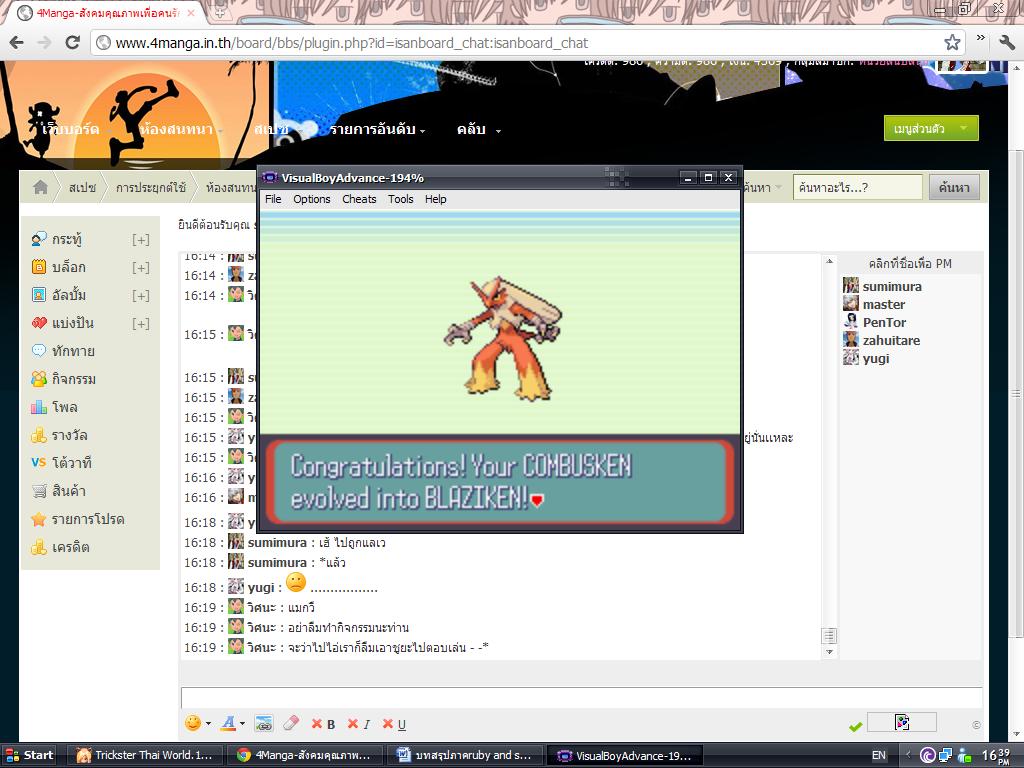Send a PM to user yugi in the user list

(876, 359)
